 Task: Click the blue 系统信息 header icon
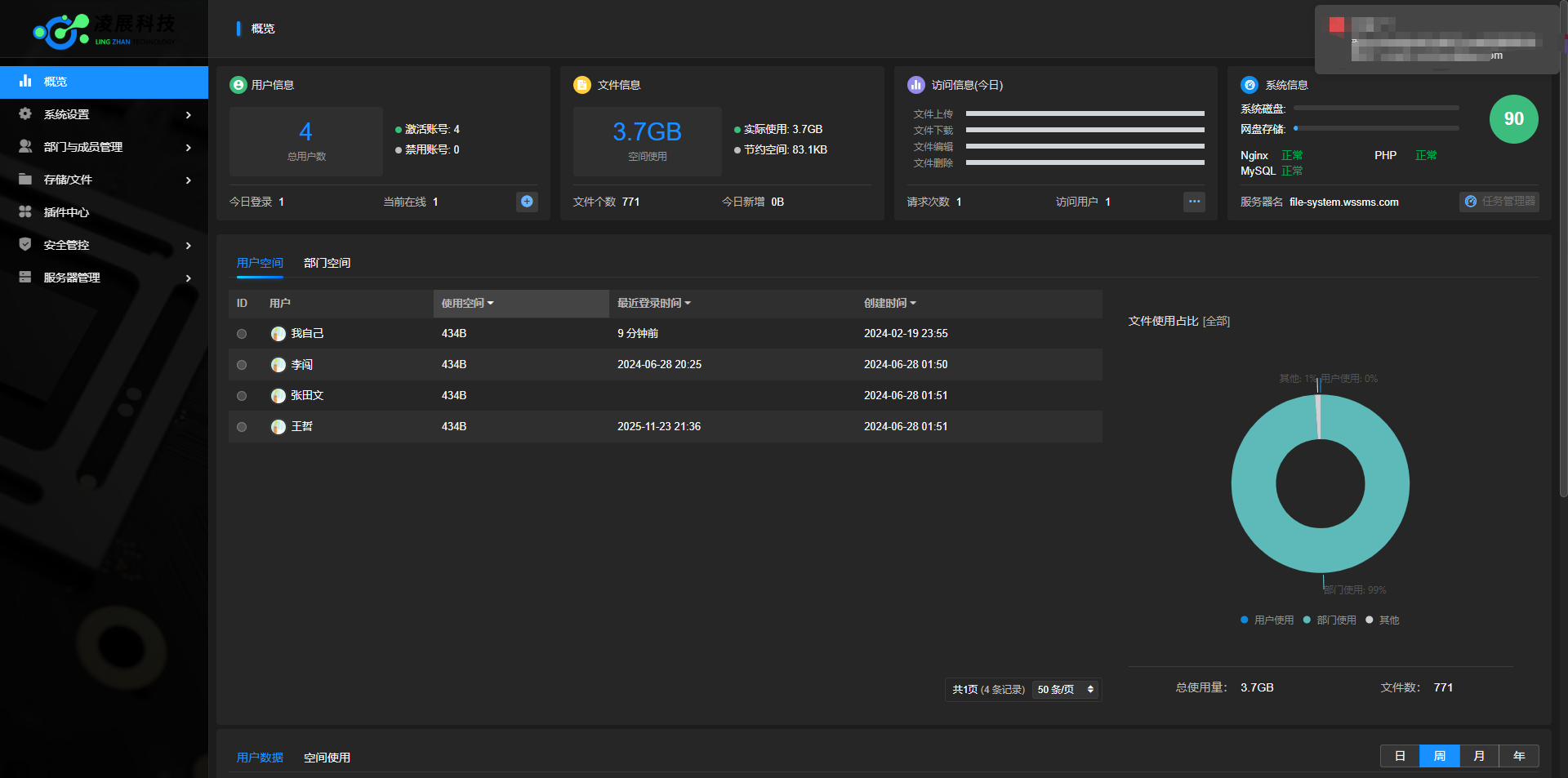pyautogui.click(x=1249, y=85)
